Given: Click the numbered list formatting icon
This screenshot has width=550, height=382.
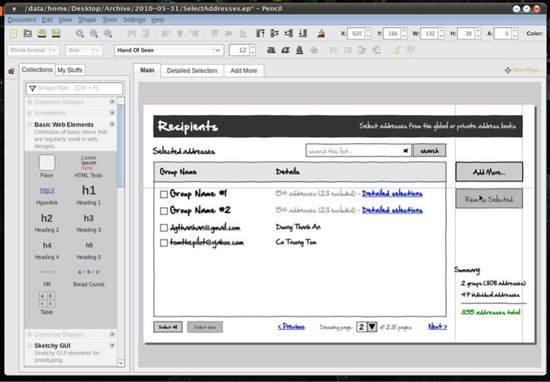Looking at the screenshot, I should click(x=348, y=50).
